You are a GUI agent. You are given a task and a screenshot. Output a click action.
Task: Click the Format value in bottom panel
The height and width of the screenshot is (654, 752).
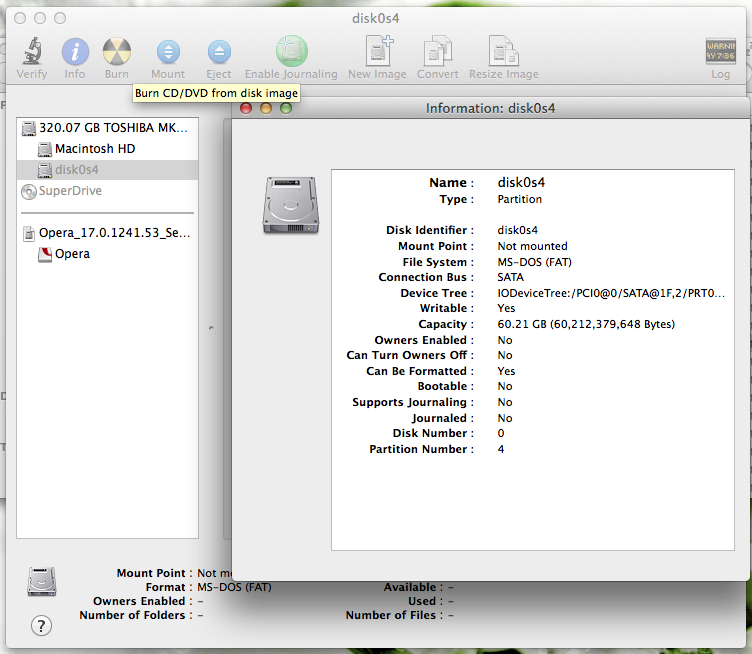tap(234, 587)
